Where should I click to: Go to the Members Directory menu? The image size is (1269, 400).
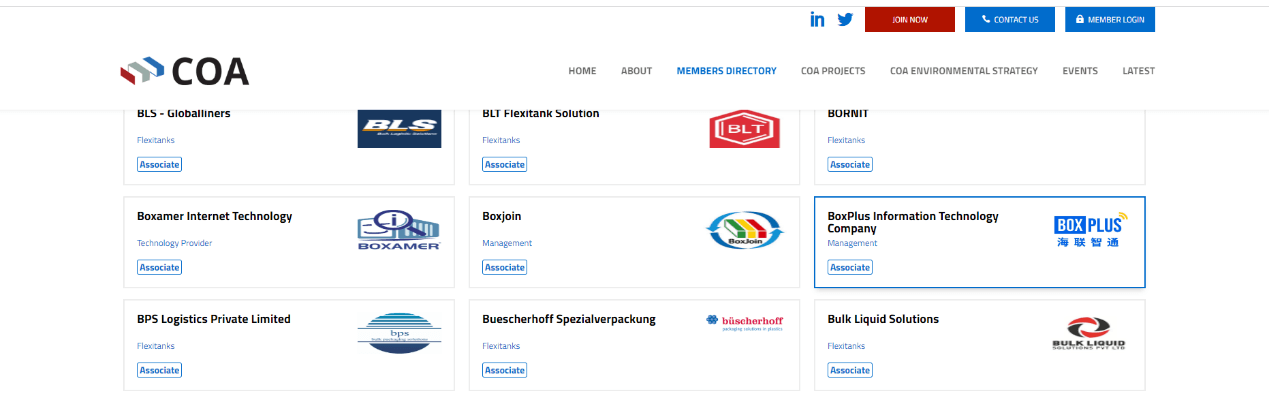pos(726,71)
